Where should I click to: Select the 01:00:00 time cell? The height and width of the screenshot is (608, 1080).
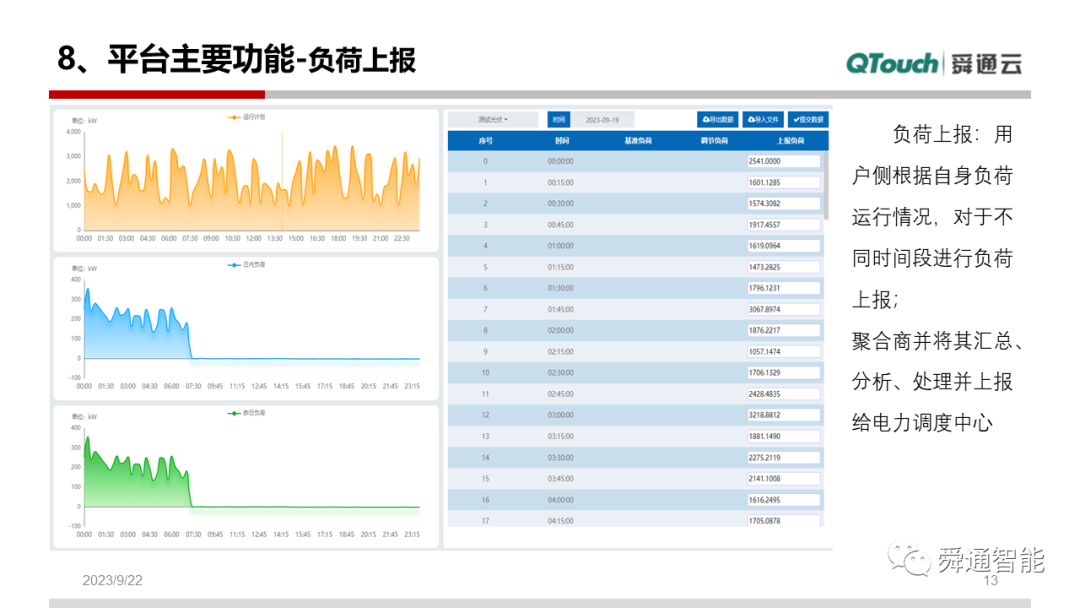561,246
